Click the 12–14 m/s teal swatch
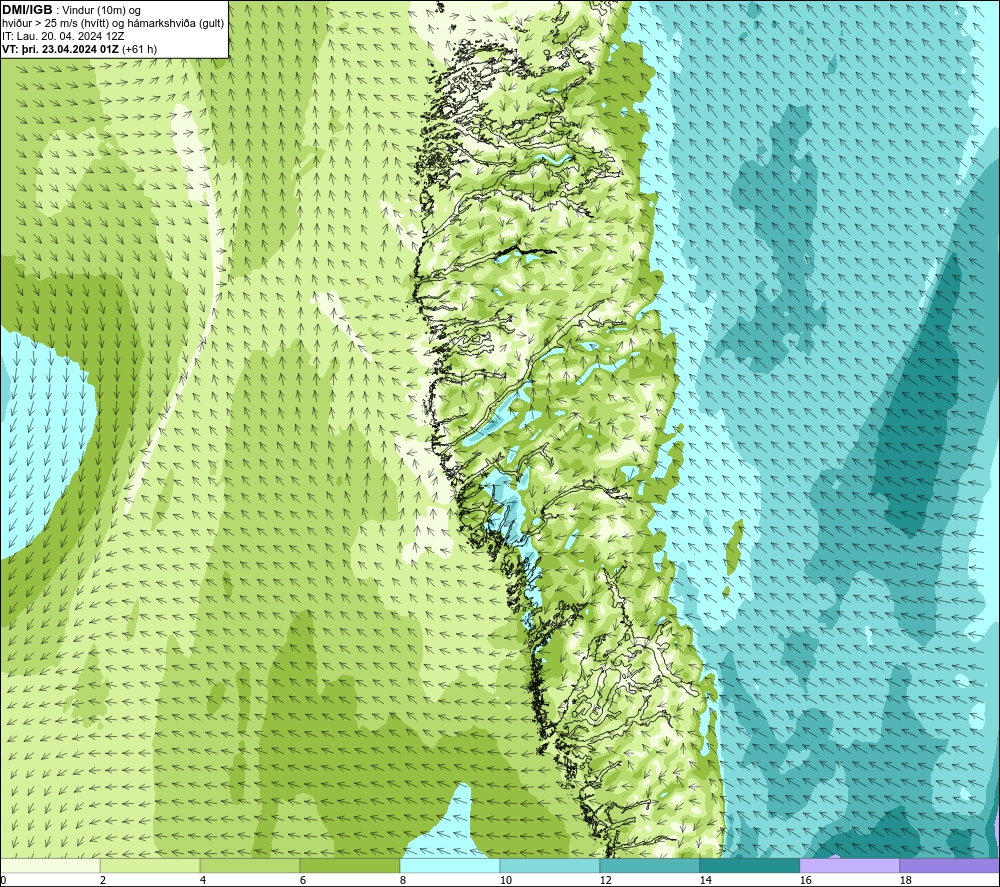Image resolution: width=1000 pixels, height=887 pixels. (649, 866)
